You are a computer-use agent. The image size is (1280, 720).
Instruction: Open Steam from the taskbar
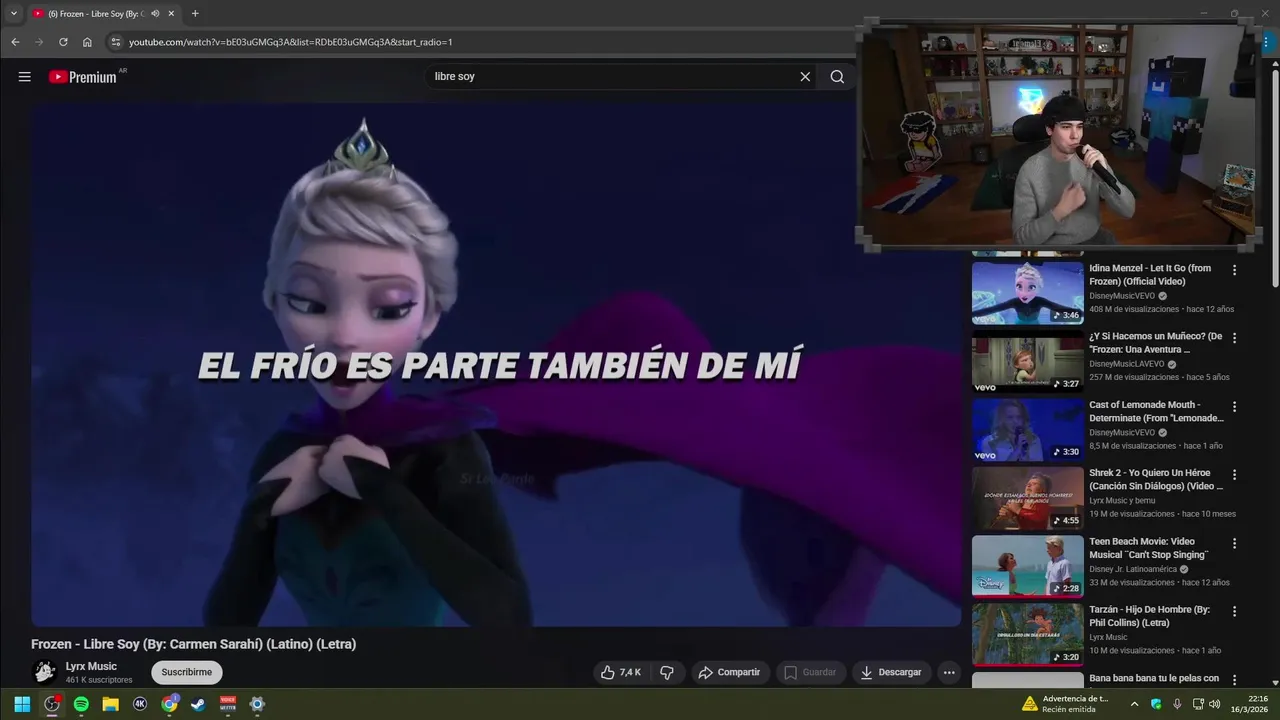(x=199, y=704)
